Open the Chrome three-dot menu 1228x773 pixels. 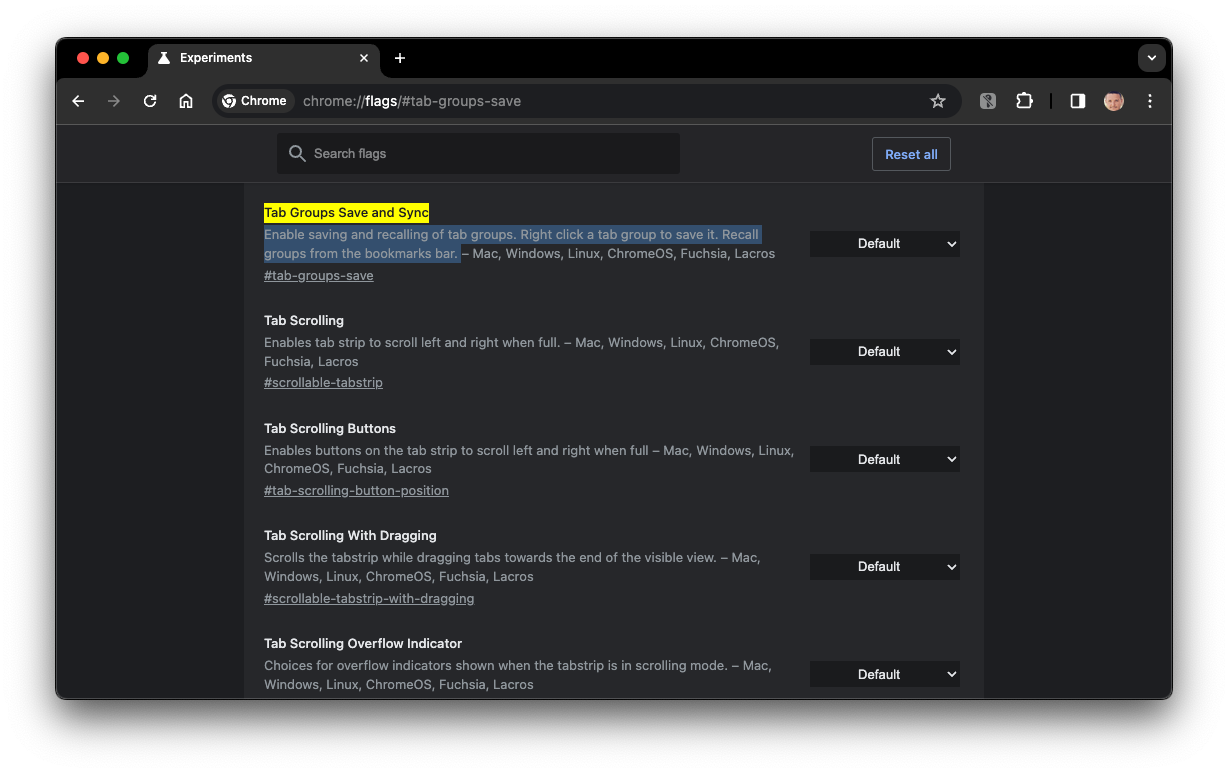(1150, 101)
